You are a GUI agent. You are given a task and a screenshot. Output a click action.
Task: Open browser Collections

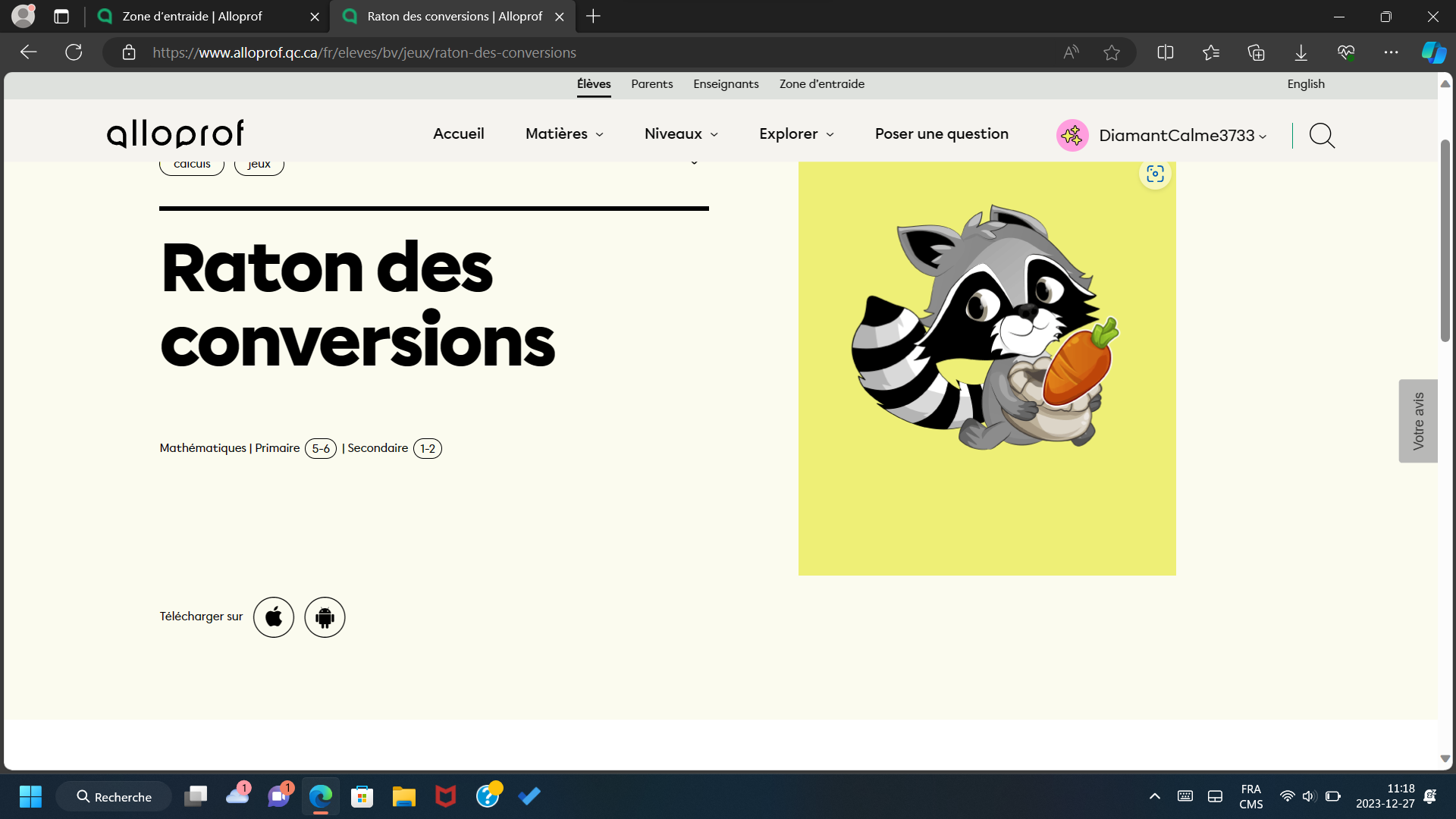click(x=1257, y=52)
